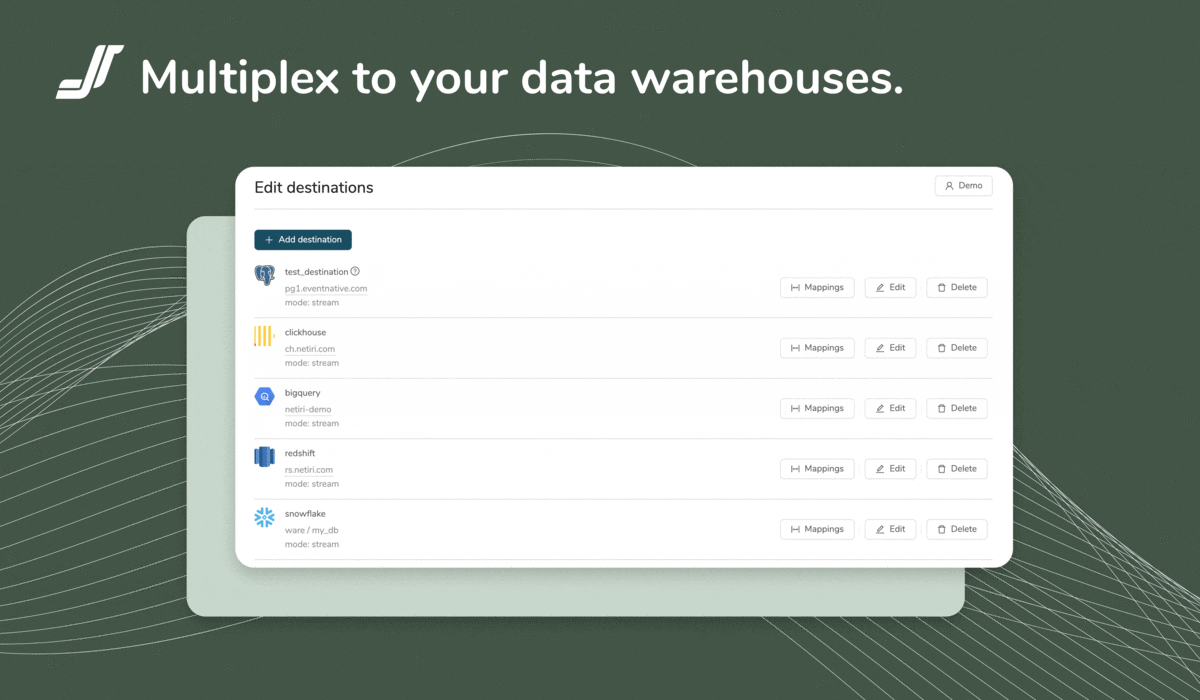Click mode: stream under snowflake

click(312, 545)
